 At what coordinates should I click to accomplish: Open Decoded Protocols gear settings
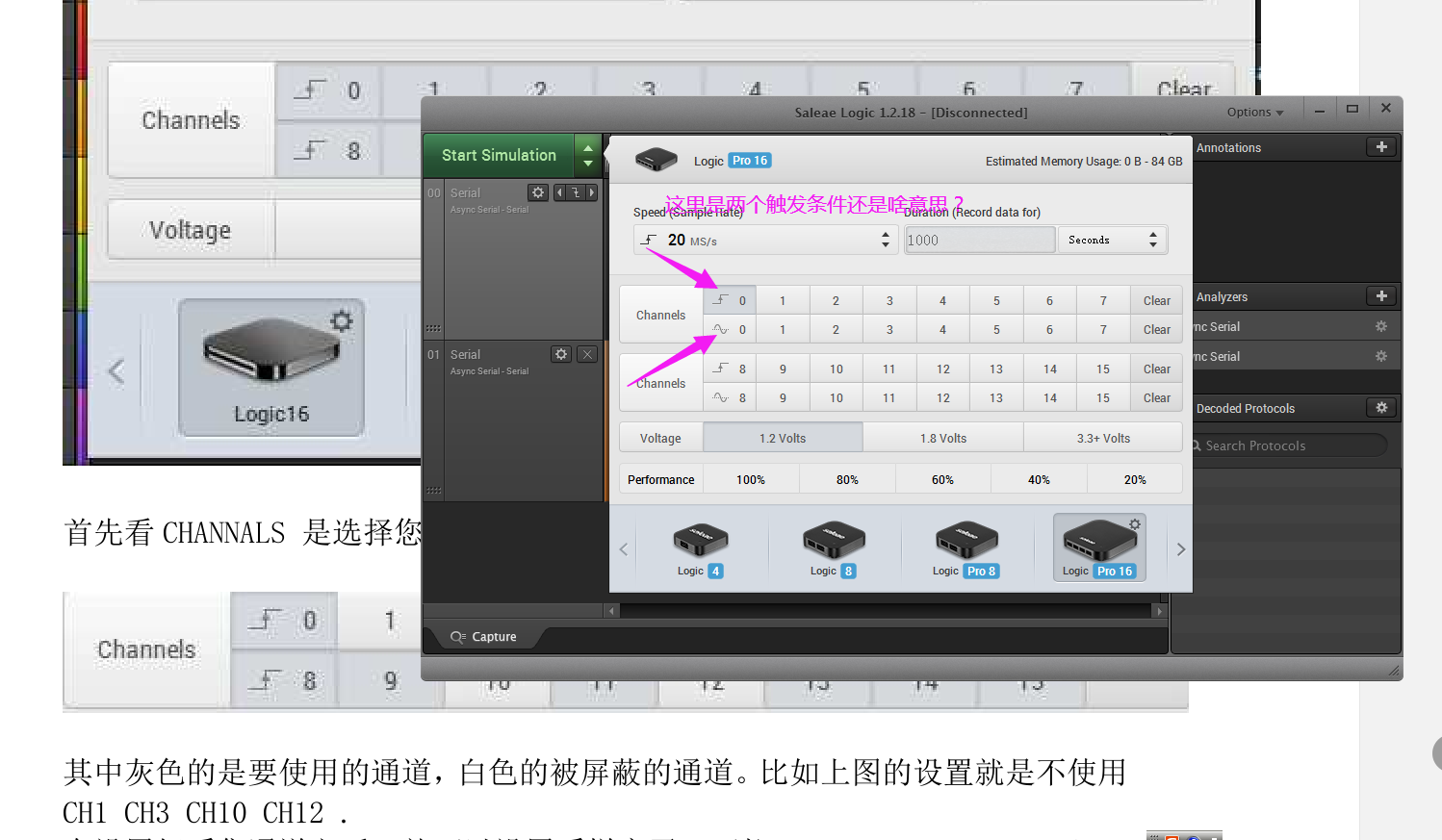point(1381,408)
